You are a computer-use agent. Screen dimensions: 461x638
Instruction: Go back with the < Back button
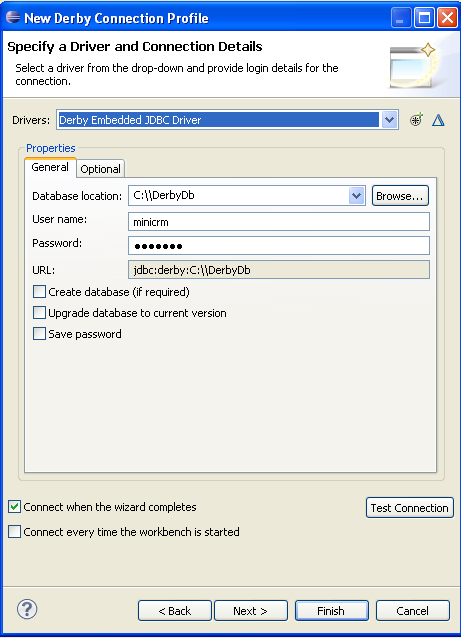tap(175, 610)
